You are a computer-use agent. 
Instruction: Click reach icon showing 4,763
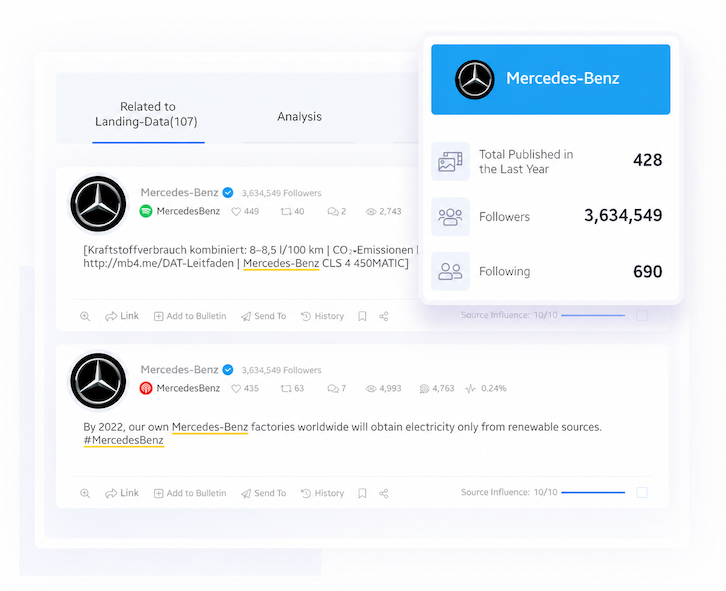point(424,389)
